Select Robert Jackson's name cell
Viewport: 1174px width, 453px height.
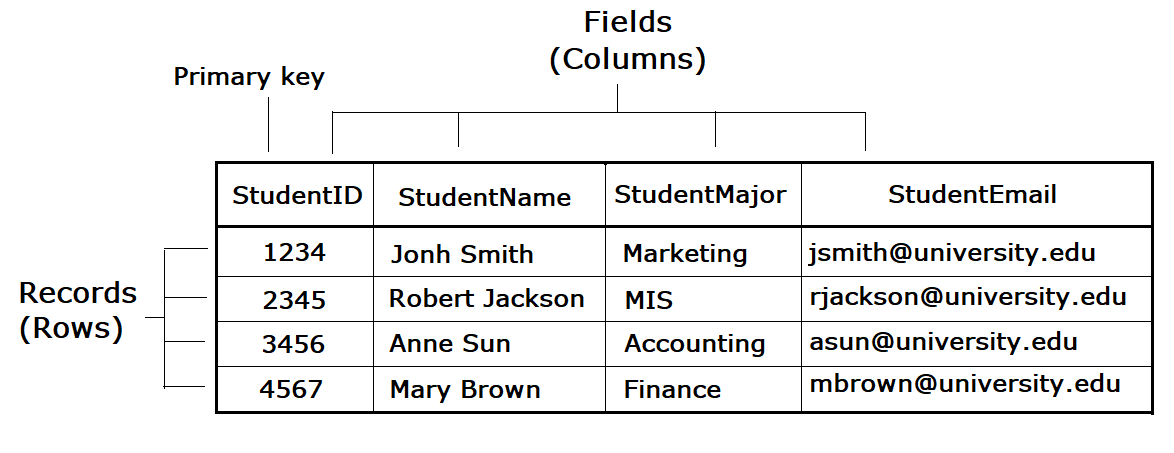(486, 298)
